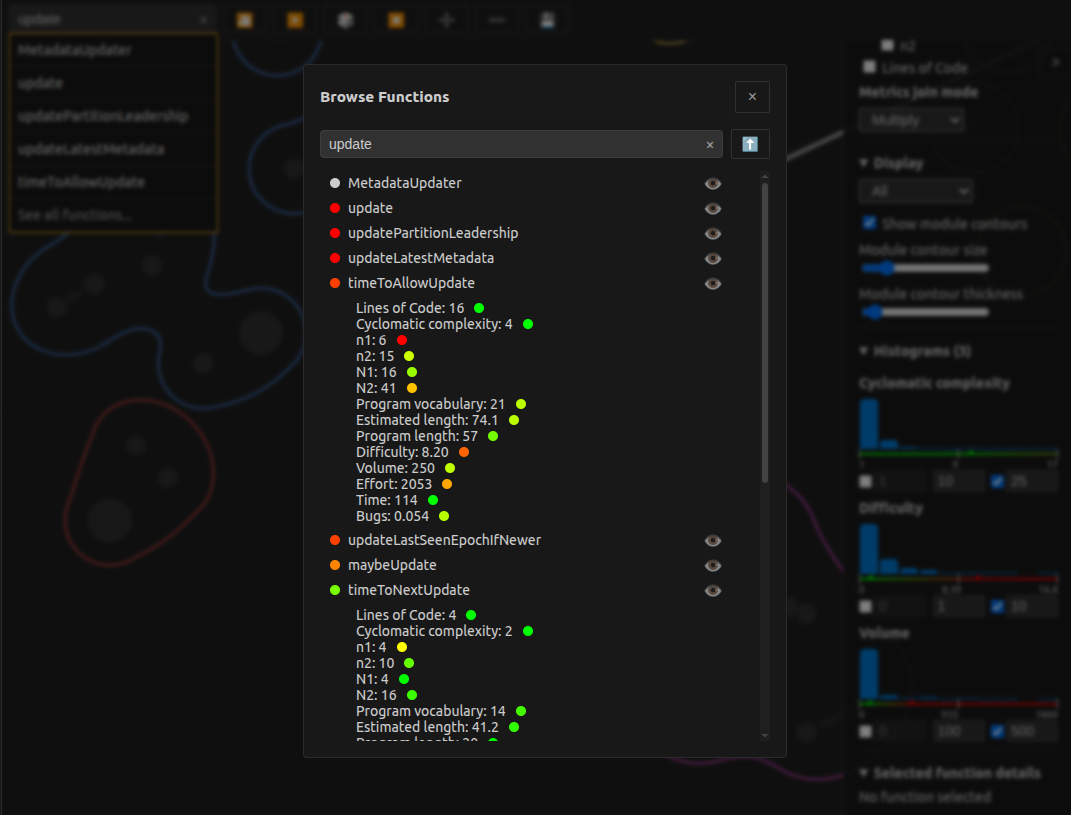Select 'timeToAllowUpdate' in the background suggestion list

click(113, 182)
